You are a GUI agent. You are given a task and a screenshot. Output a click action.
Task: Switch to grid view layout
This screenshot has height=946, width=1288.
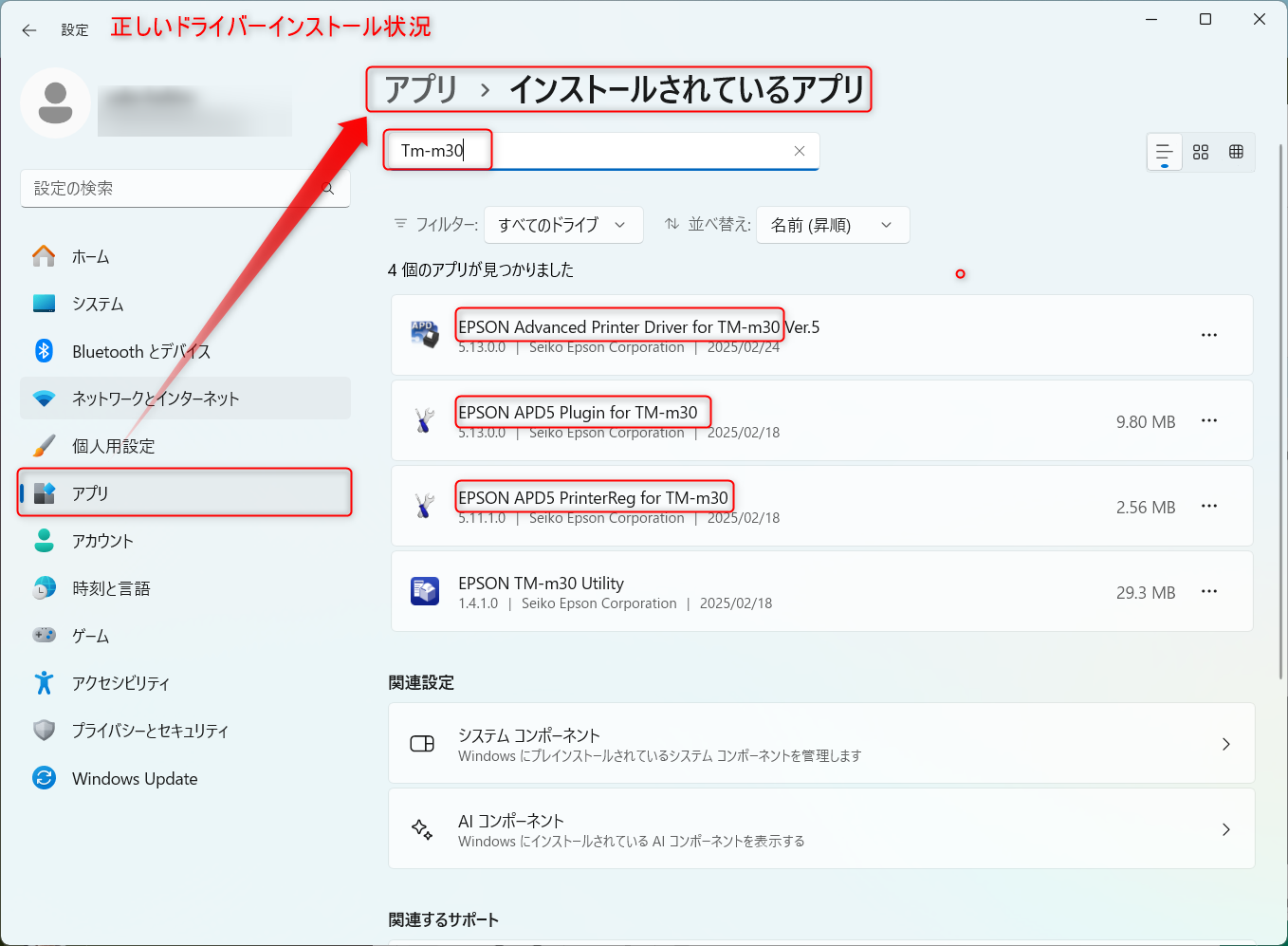(1201, 152)
